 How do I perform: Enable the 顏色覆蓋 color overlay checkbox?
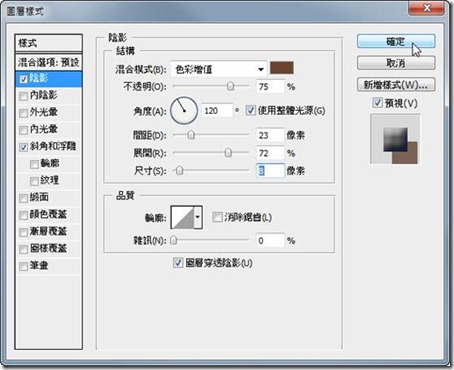click(x=23, y=215)
